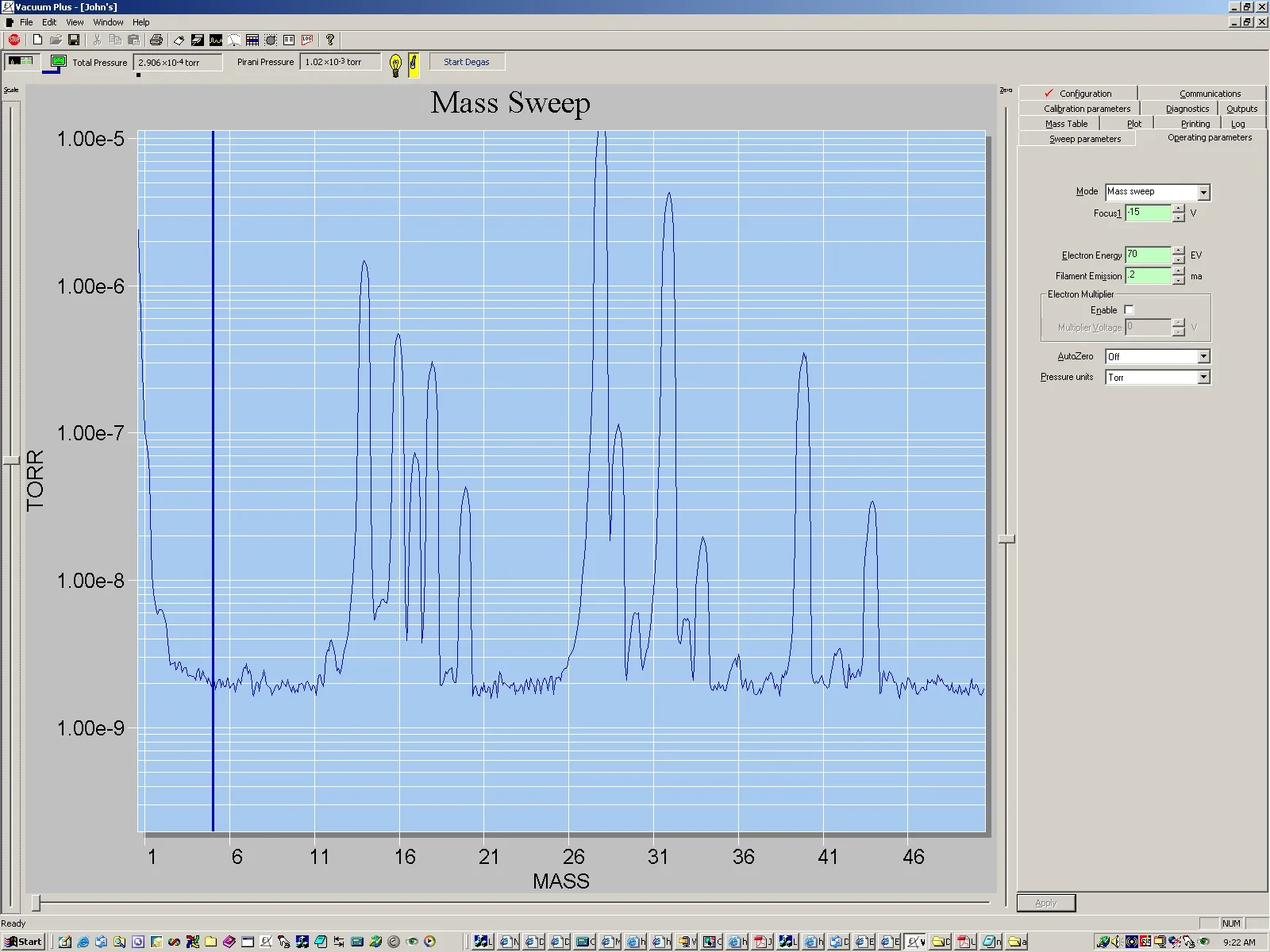Click the two-column list toolbar icon

coord(289,40)
